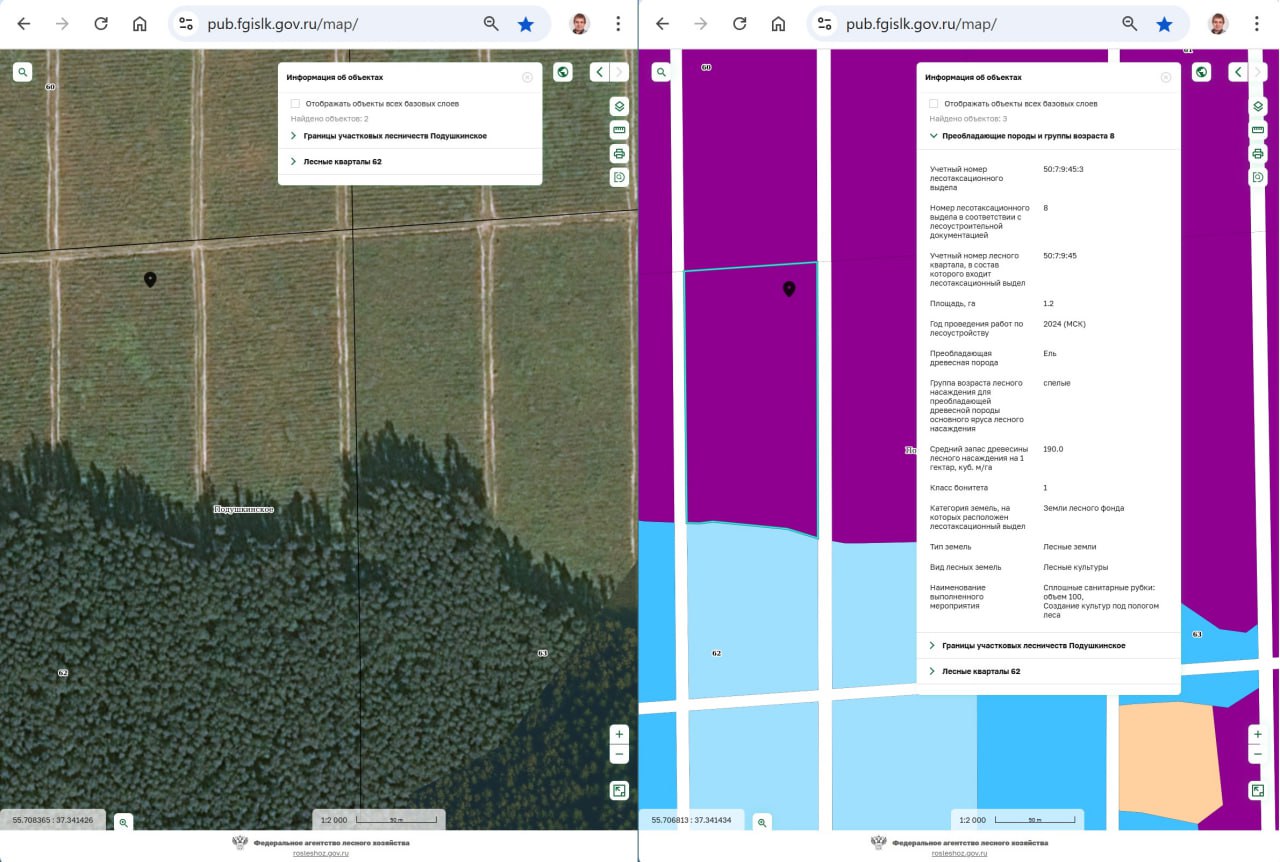Enable 'Отображать объекты всех базовых слоев' in the left panel
The width and height of the screenshot is (1280, 862).
point(295,103)
